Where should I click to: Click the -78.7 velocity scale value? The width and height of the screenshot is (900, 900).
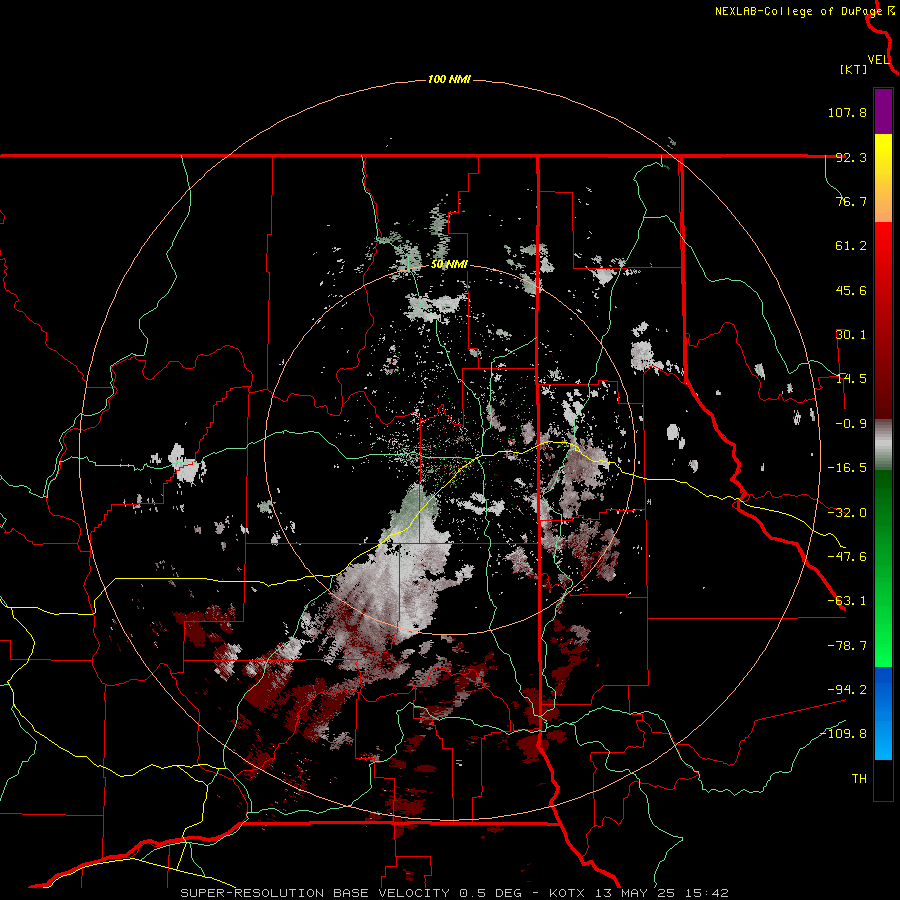(x=847, y=646)
